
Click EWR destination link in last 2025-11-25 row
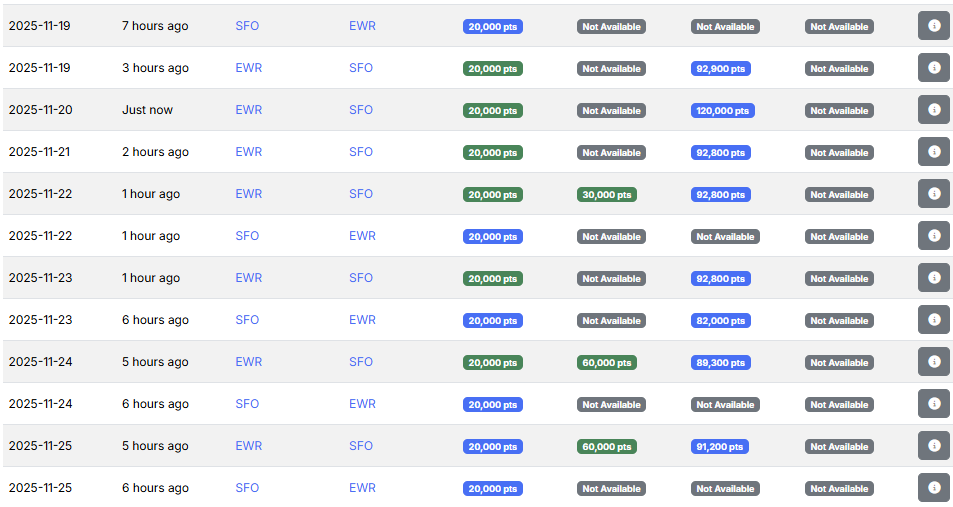click(362, 488)
